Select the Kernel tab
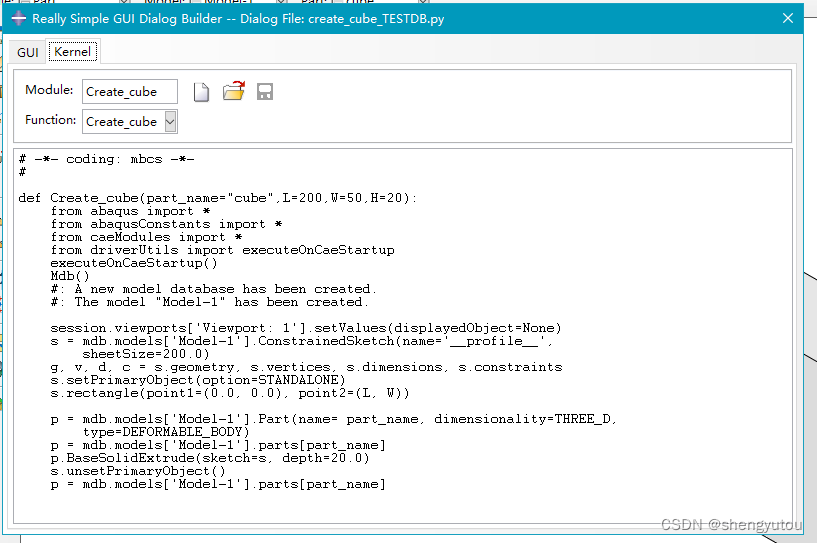This screenshot has height=543, width=817. click(72, 52)
